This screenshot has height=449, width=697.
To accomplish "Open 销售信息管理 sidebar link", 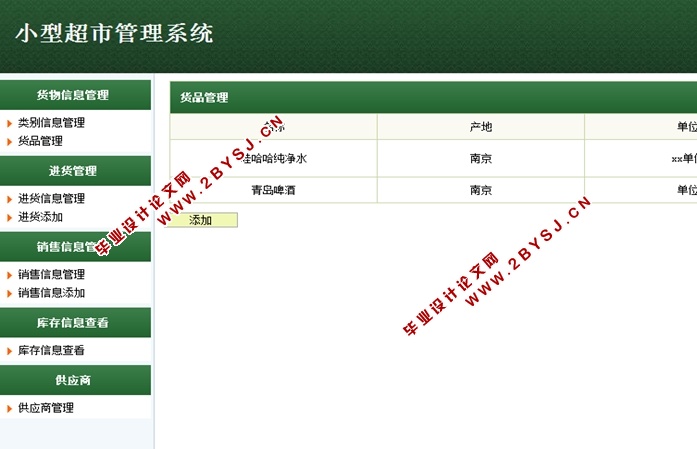I will coord(51,274).
